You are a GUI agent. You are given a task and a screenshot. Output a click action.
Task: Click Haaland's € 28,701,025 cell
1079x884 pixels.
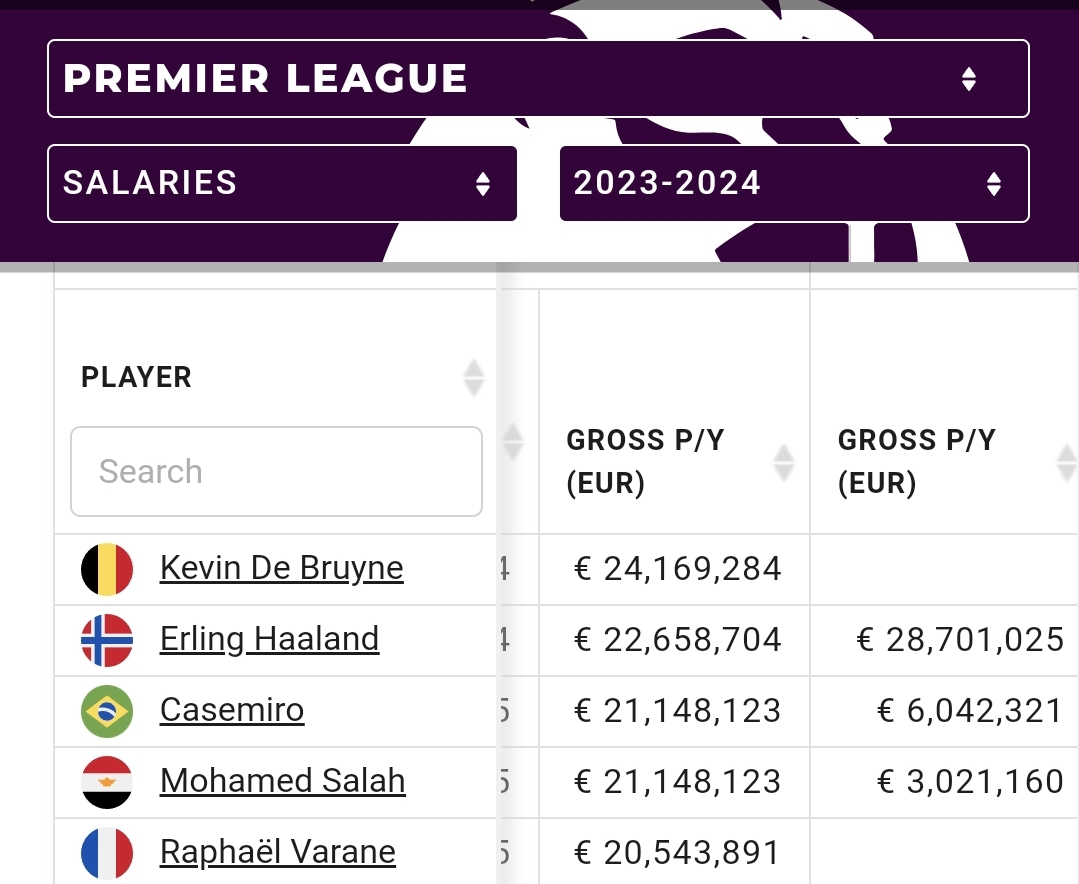click(x=960, y=639)
